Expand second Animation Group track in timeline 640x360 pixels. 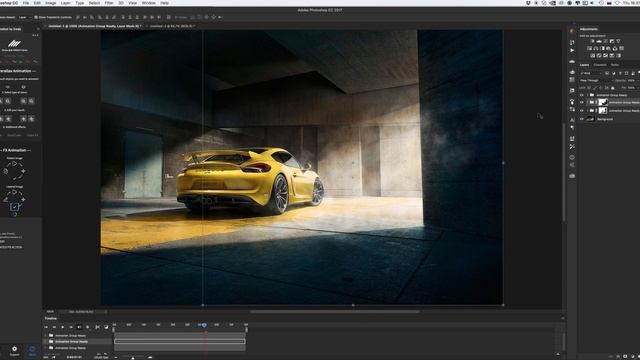[x=46, y=342]
